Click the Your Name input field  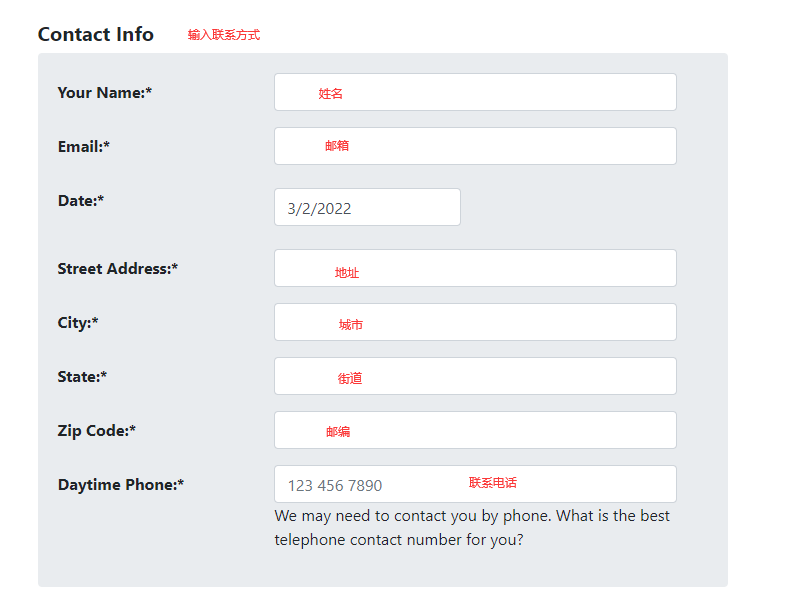coord(475,92)
